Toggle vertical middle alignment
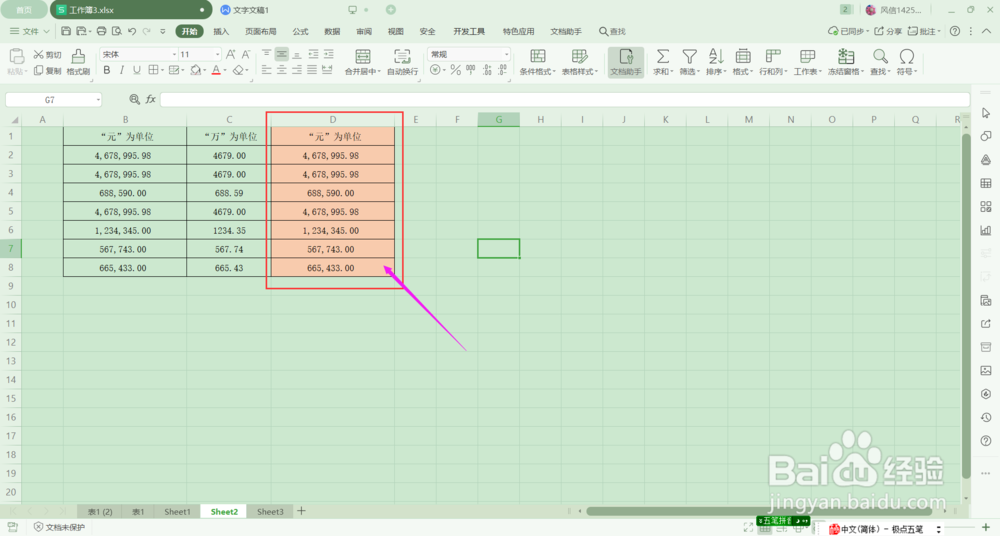The width and height of the screenshot is (1000, 536). 281,54
